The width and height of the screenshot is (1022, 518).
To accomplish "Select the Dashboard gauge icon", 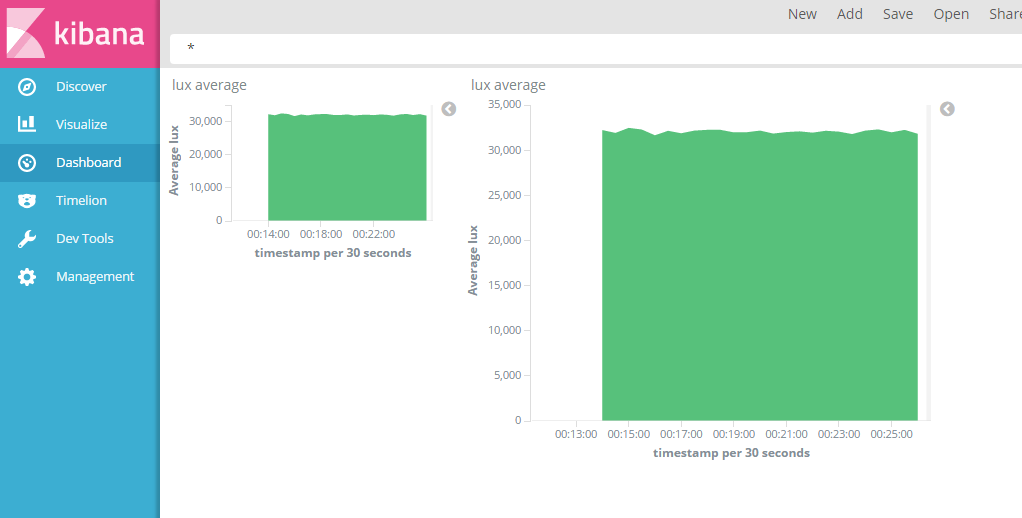I will (27, 163).
